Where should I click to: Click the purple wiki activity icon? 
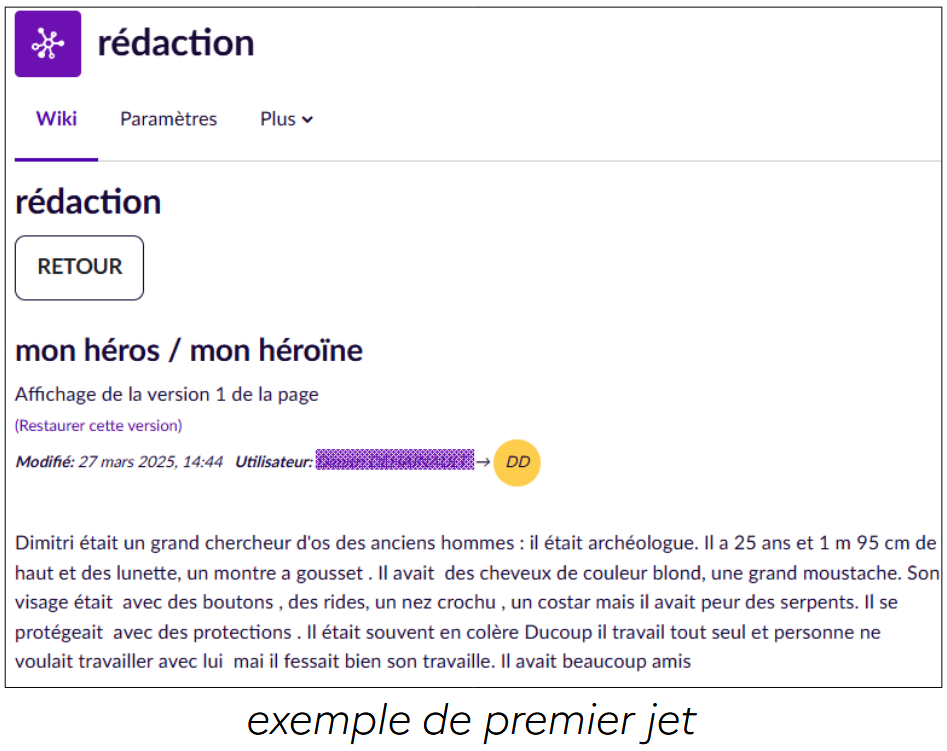(x=48, y=44)
